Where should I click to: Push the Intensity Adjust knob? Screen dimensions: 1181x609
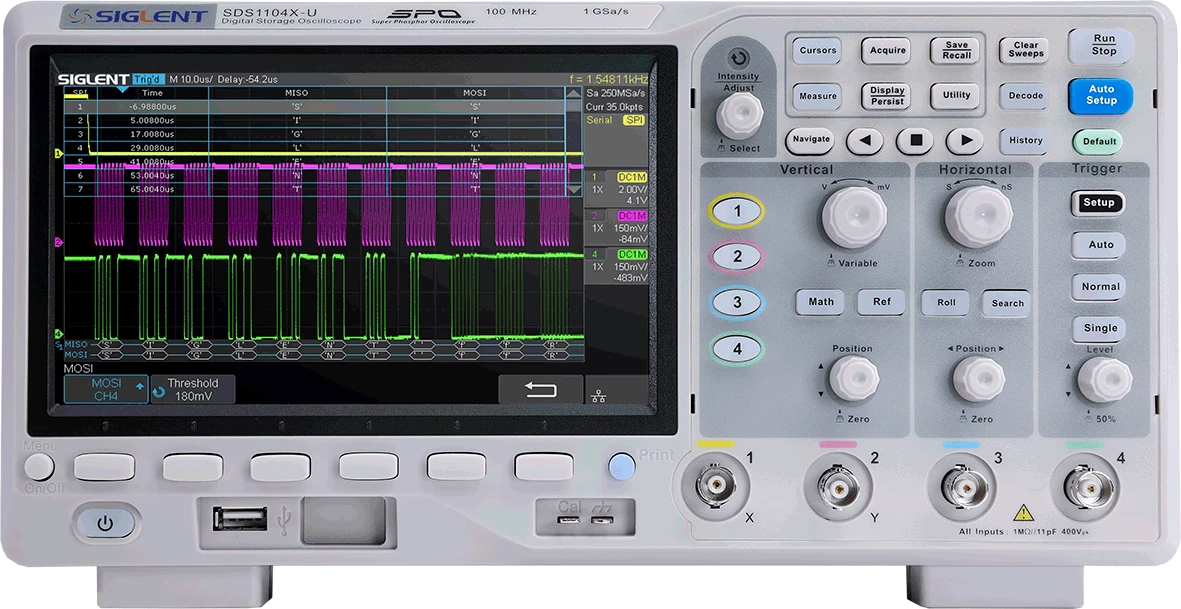pyautogui.click(x=740, y=115)
